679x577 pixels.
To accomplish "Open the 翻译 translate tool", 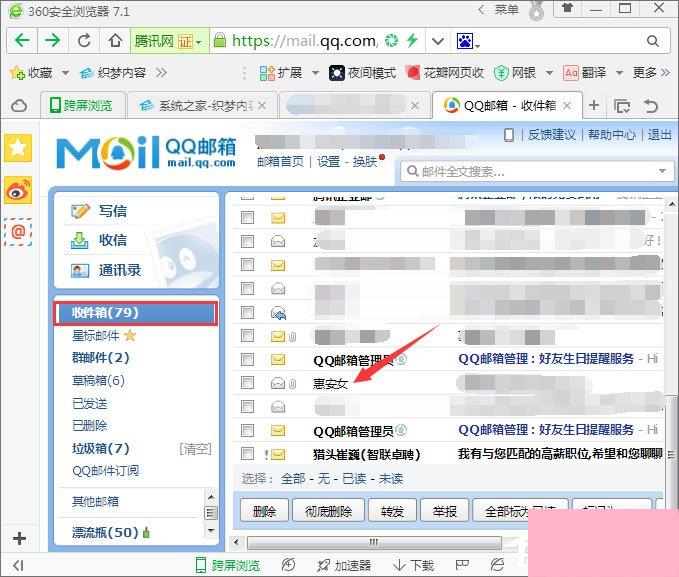I will (584, 73).
